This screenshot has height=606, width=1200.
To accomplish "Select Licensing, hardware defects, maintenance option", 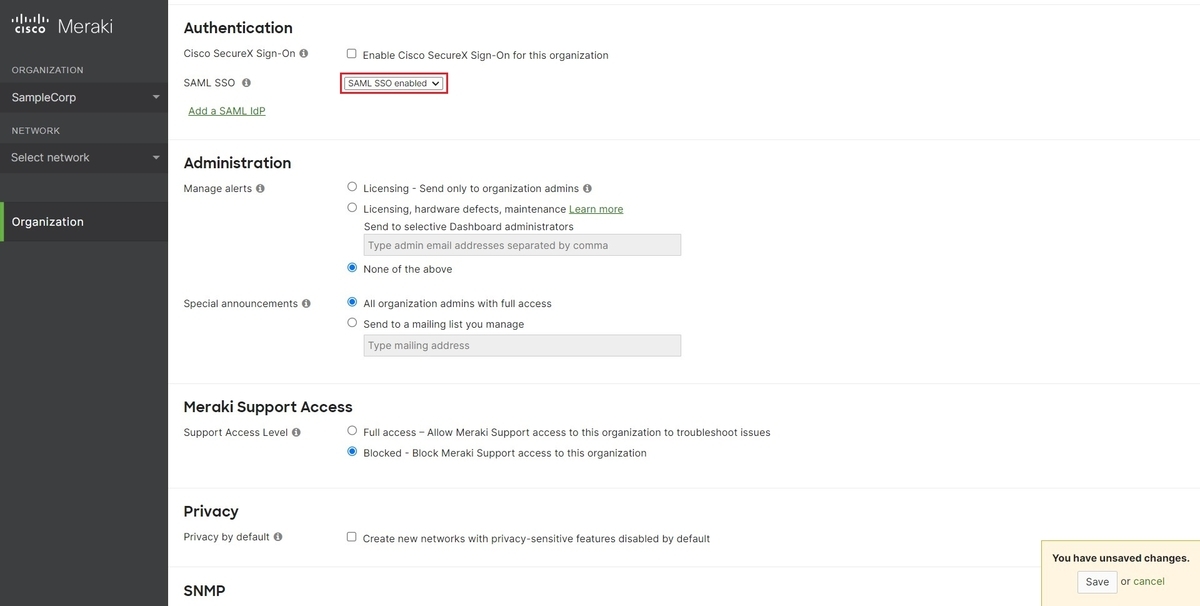I will click(x=352, y=208).
